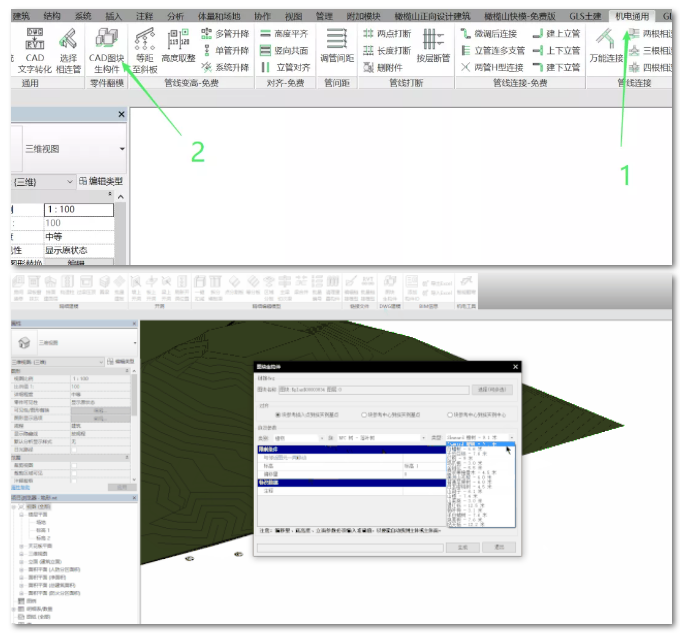Open the CAD文字转化 tool
The height and width of the screenshot is (633, 680).
click(35, 51)
